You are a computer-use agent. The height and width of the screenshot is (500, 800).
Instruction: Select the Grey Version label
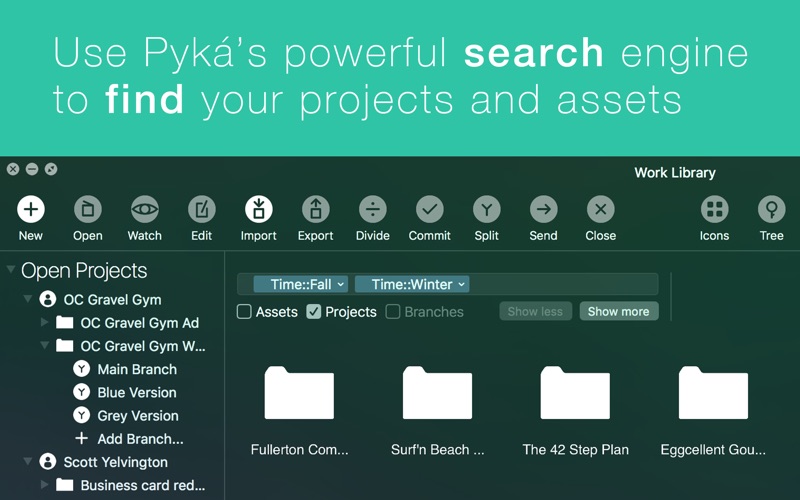(x=138, y=416)
